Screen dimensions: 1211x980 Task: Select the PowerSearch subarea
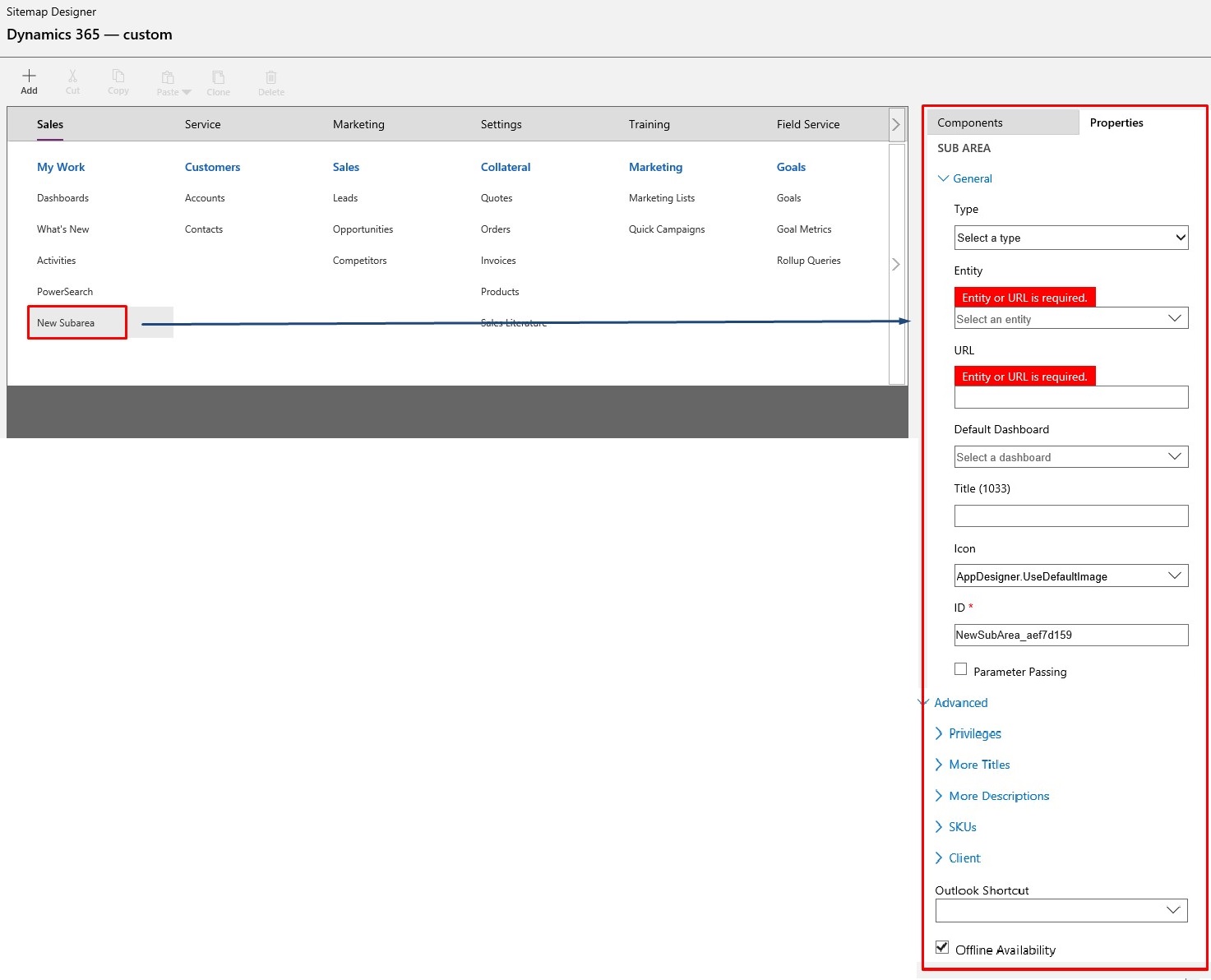pyautogui.click(x=65, y=292)
